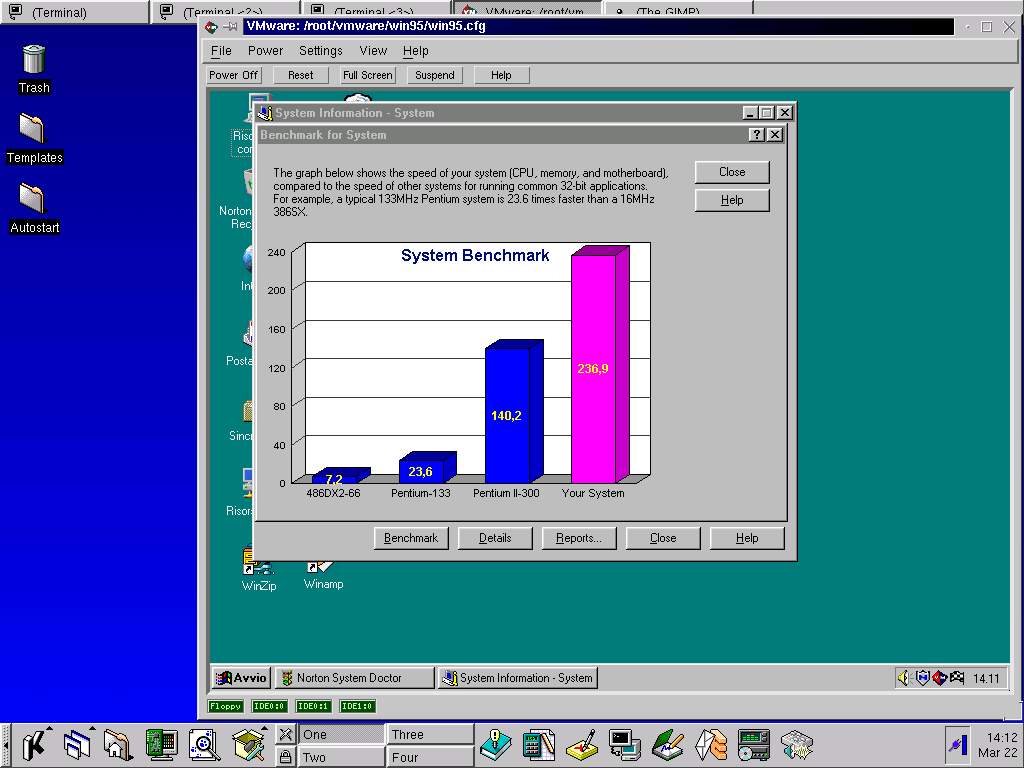Image resolution: width=1024 pixels, height=768 pixels.
Task: Suspend the virtual machine
Action: click(434, 75)
